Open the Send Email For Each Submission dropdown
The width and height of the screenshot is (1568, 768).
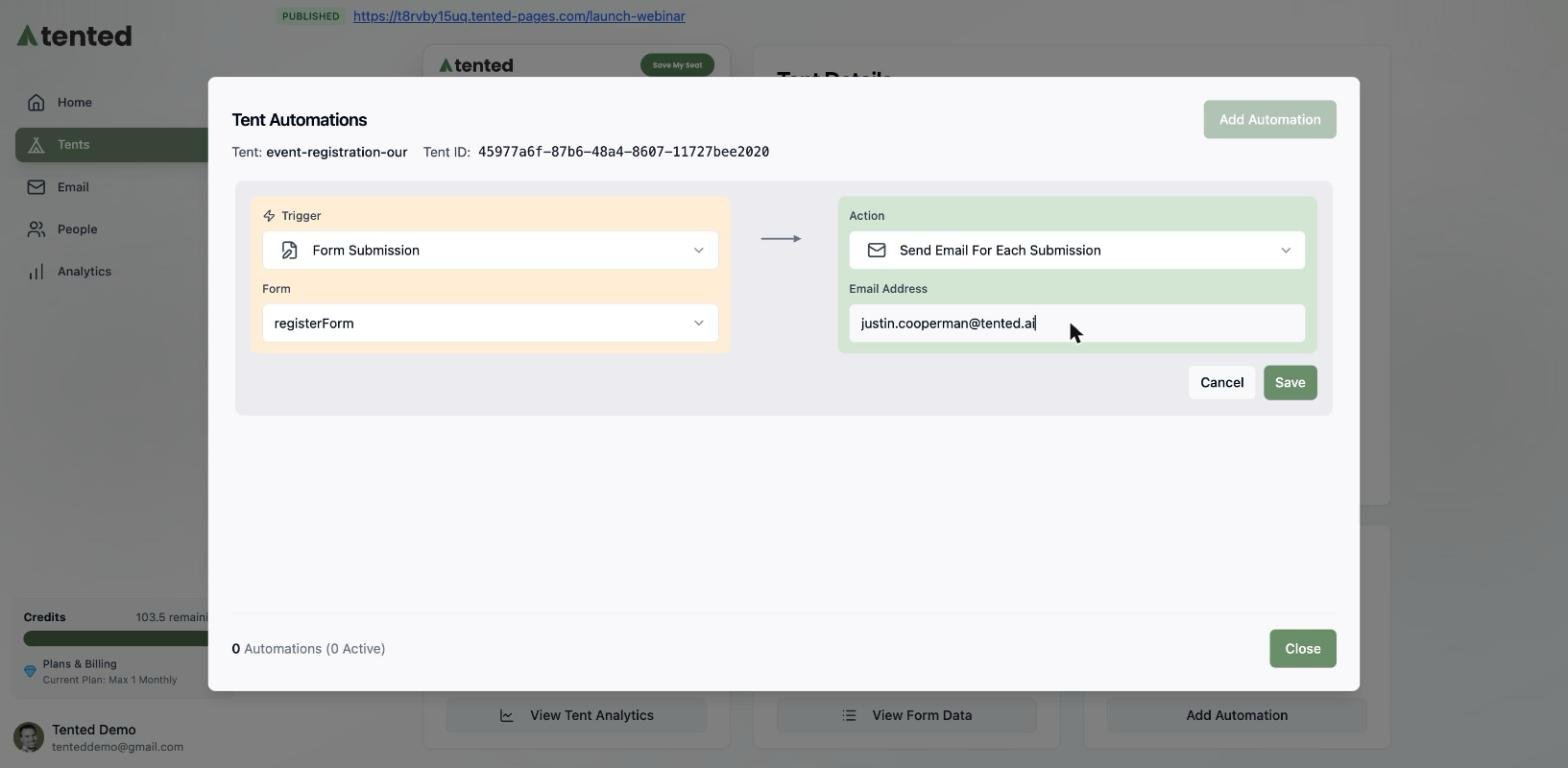[1077, 250]
